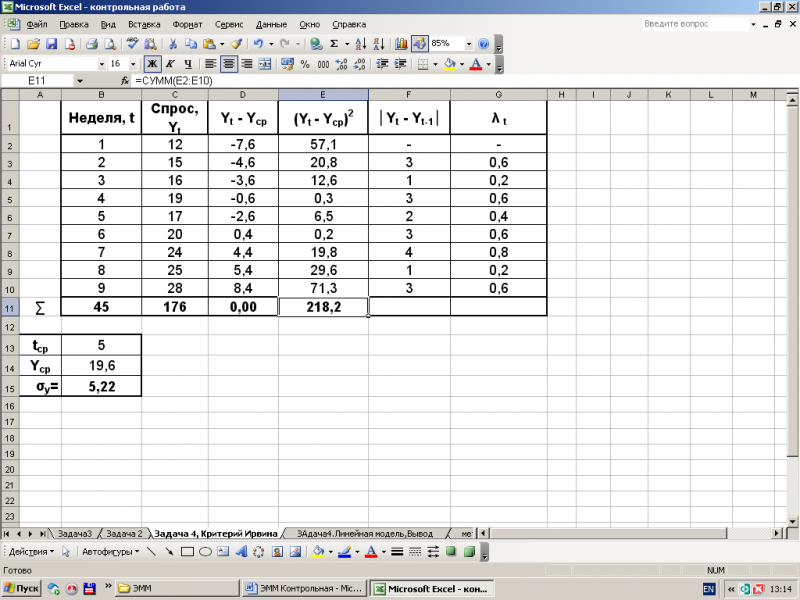Click the Пуск start button

pos(21,589)
